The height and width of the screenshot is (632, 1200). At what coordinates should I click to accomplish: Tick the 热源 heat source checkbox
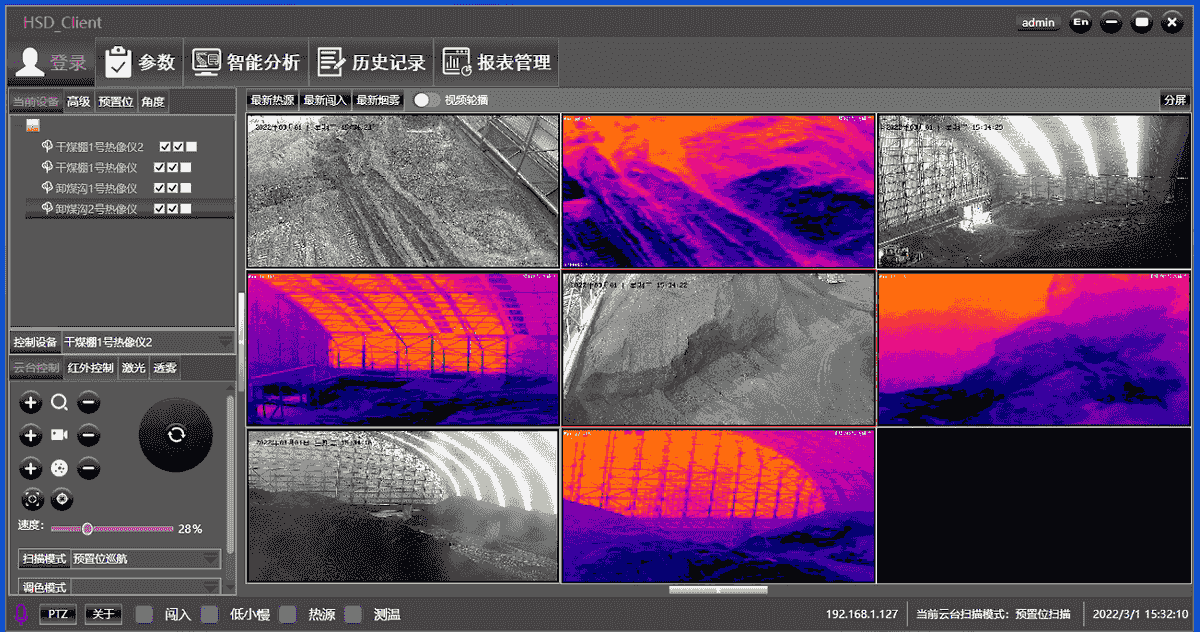[x=288, y=614]
